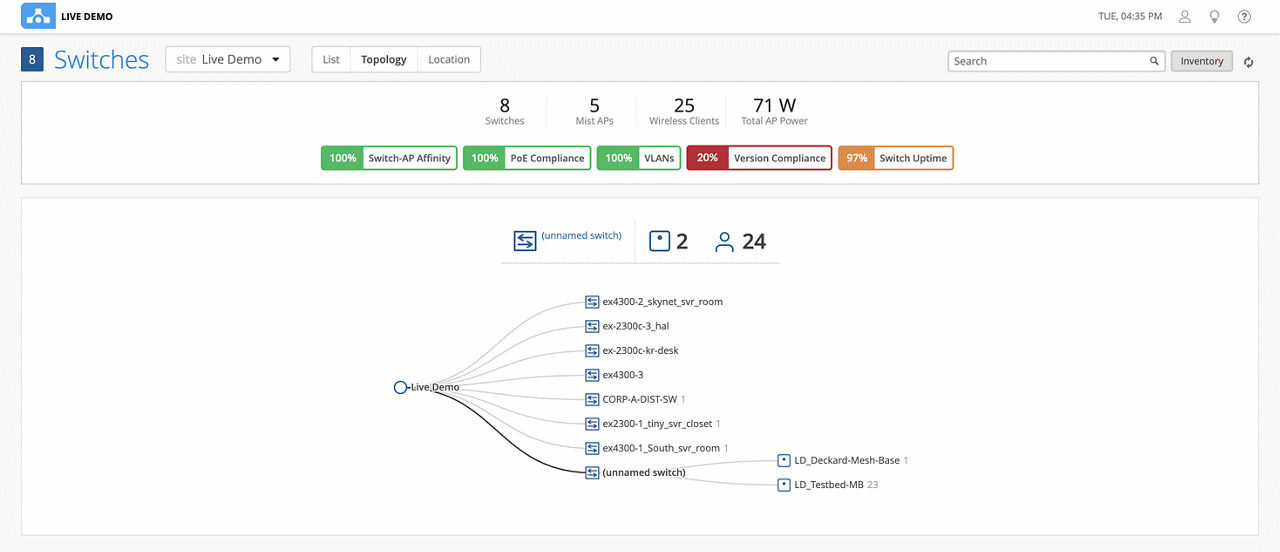Click the Version Compliance 20% badge
The image size is (1280, 552).
pyautogui.click(x=759, y=158)
